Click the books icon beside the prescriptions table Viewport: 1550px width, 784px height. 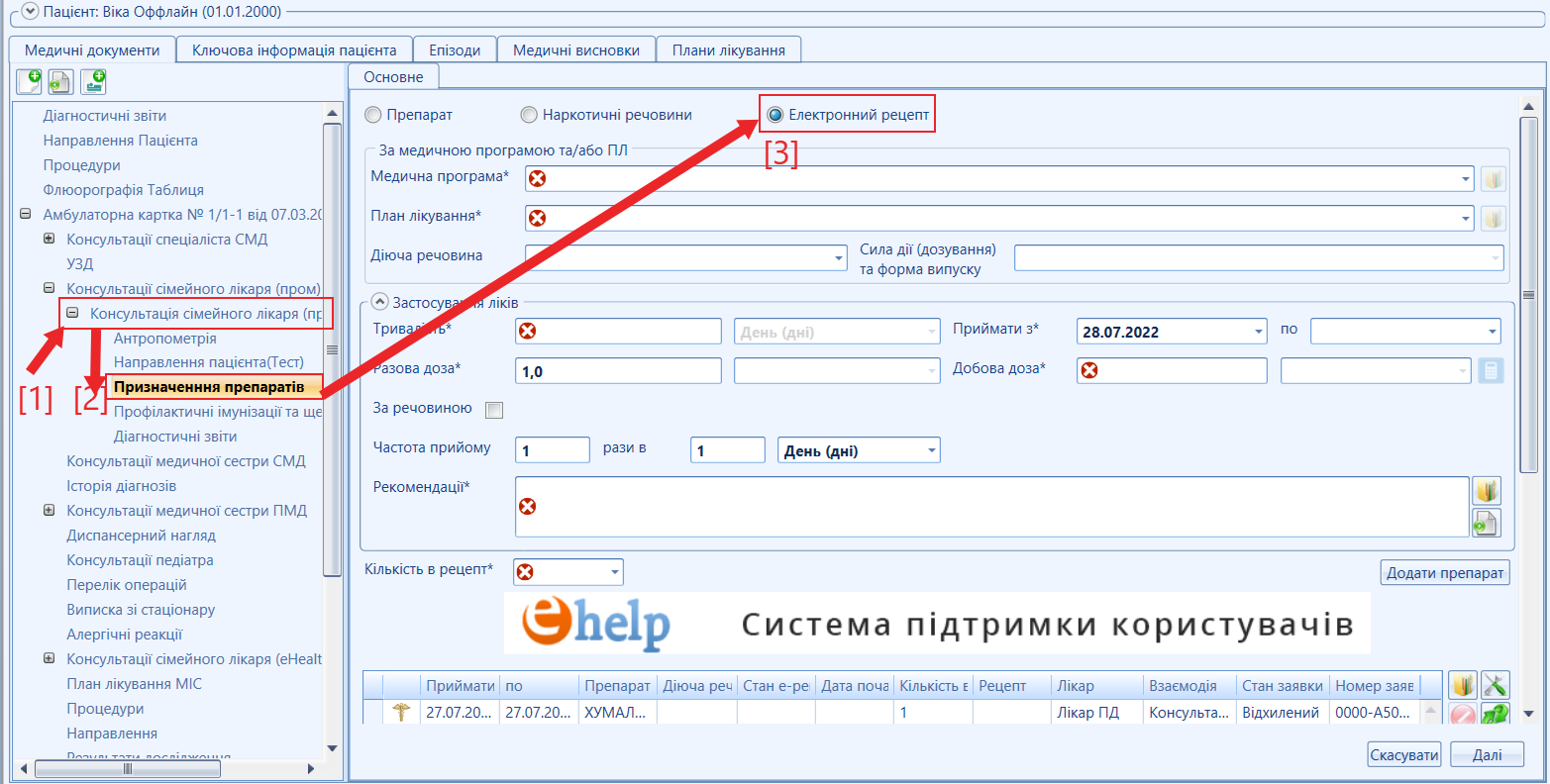point(1463,685)
